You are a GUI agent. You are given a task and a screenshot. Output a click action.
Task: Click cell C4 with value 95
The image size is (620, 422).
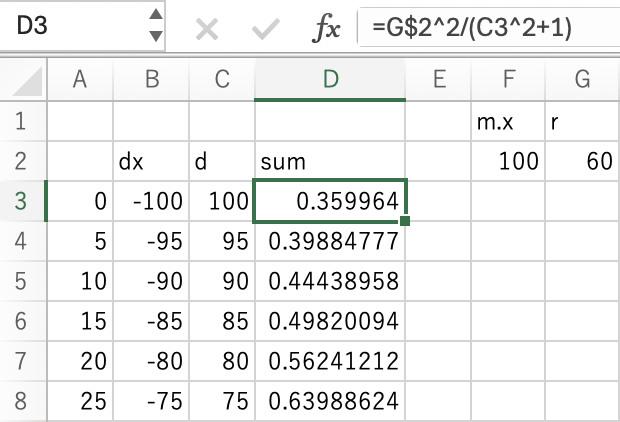[222, 241]
